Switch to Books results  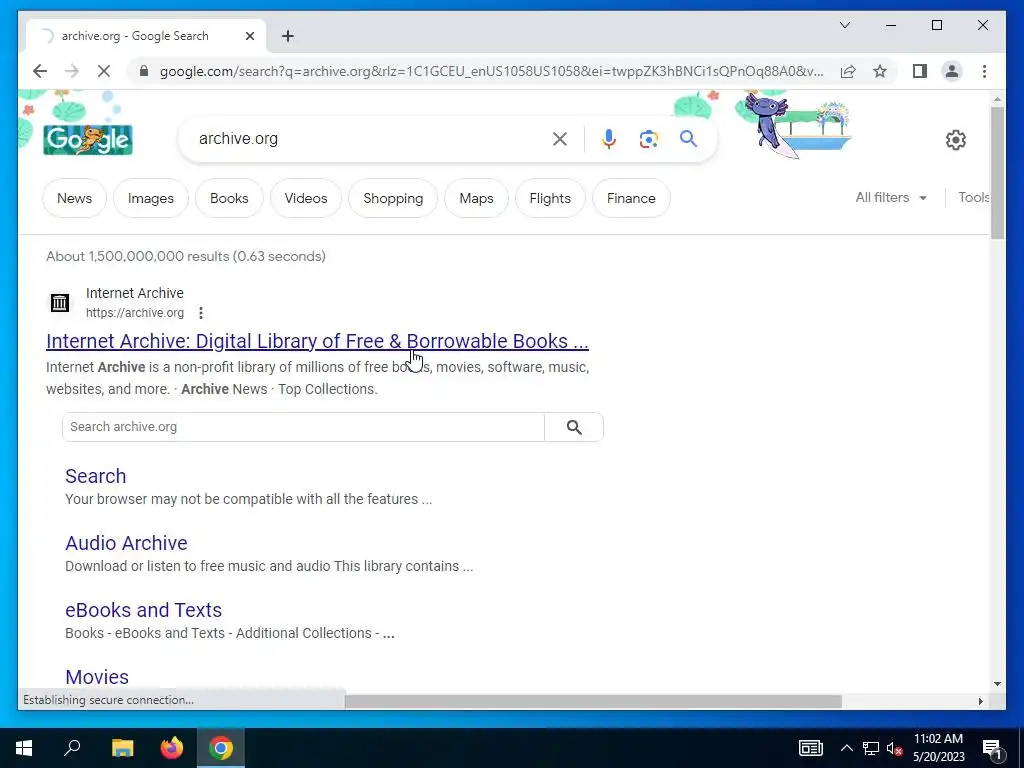(229, 199)
